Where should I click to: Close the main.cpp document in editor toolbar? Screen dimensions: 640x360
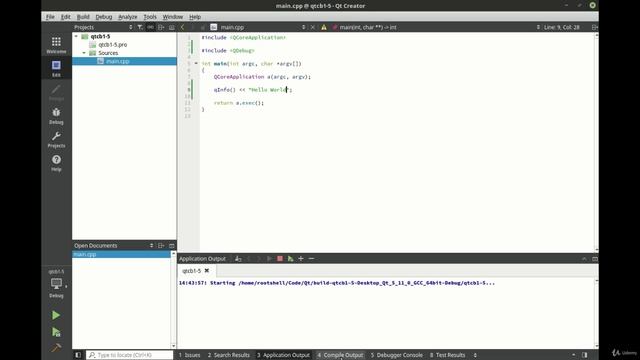[313, 27]
